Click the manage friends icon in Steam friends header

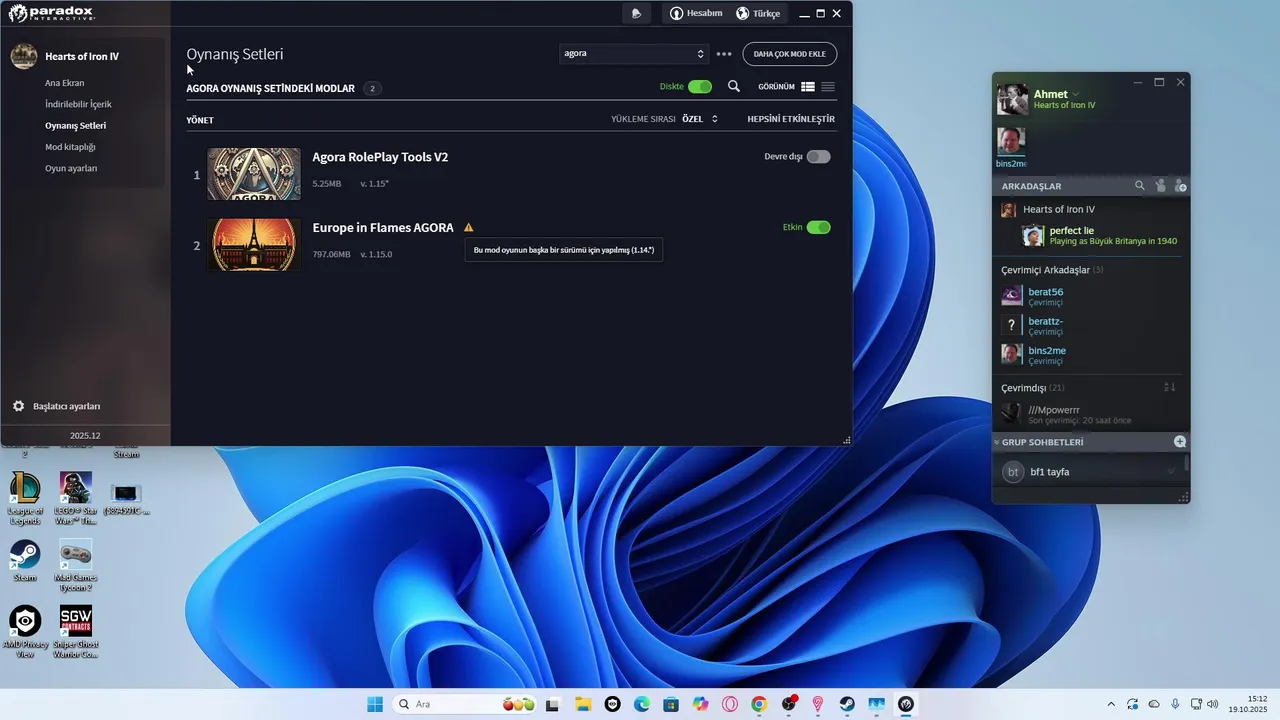[1160, 186]
